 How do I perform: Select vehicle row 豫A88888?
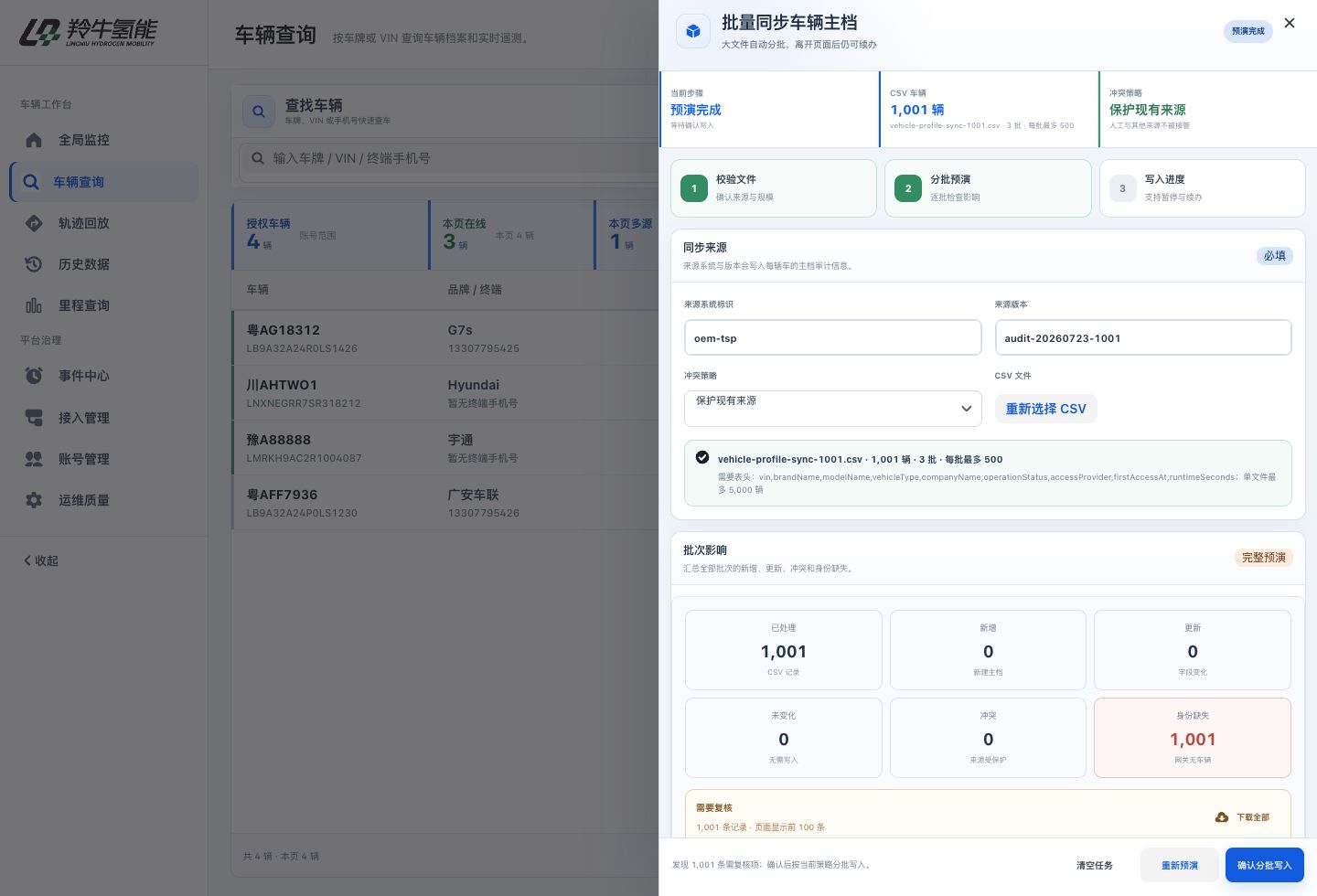click(x=445, y=448)
